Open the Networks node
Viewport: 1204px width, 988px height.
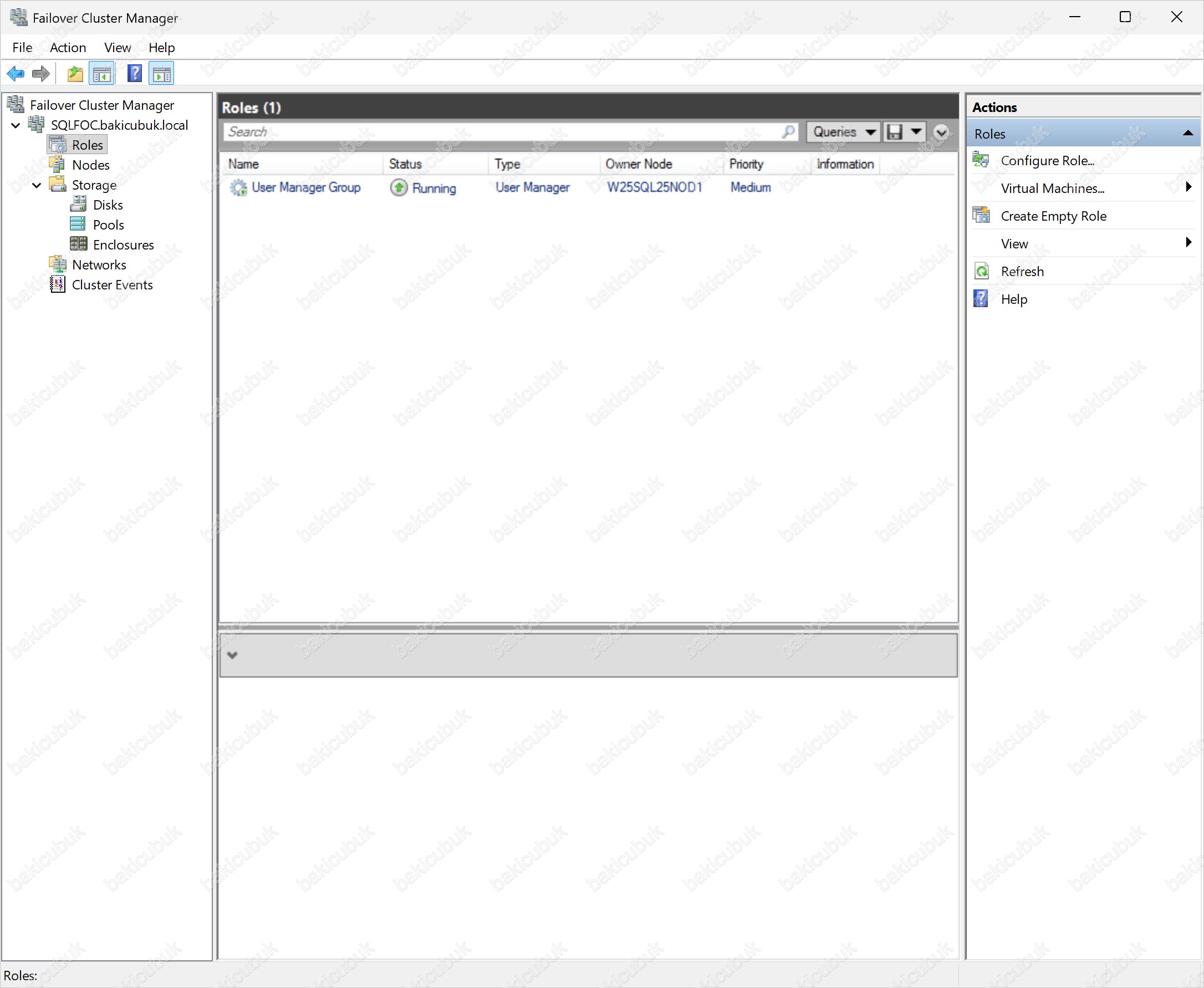[99, 264]
